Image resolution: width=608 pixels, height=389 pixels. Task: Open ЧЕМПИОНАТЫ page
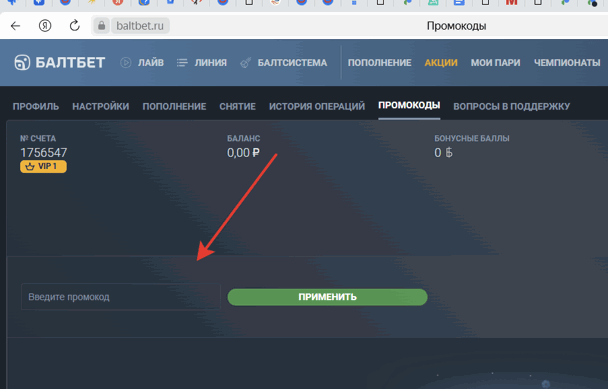pos(567,62)
